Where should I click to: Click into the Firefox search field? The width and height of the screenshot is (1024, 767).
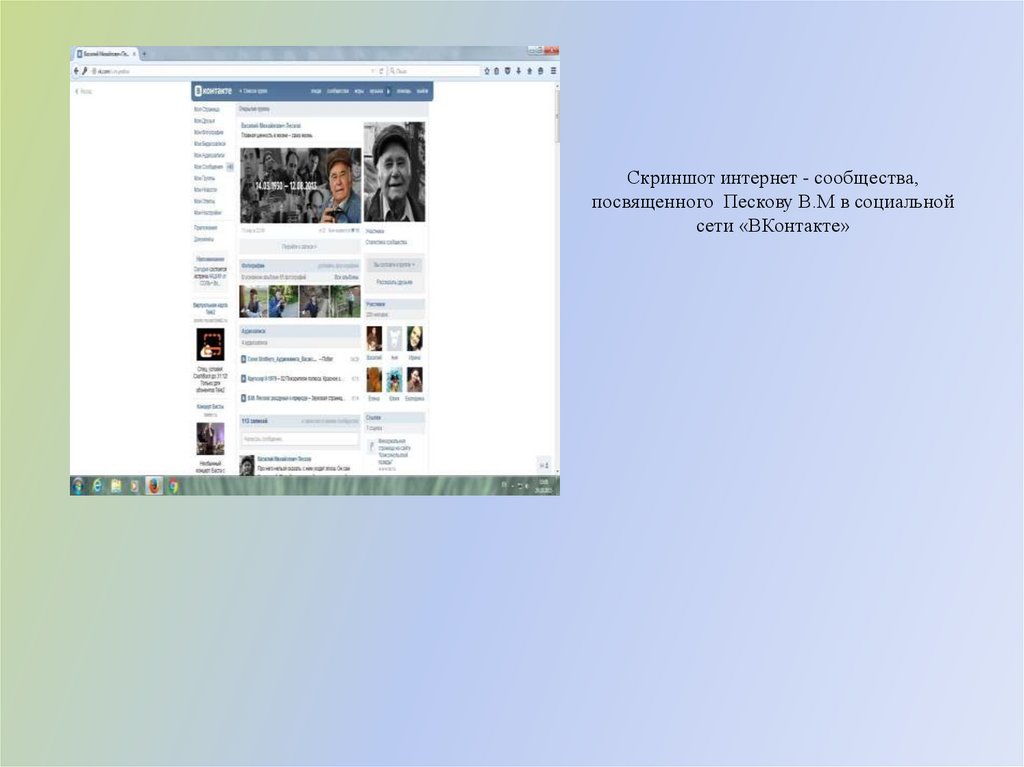tap(434, 71)
